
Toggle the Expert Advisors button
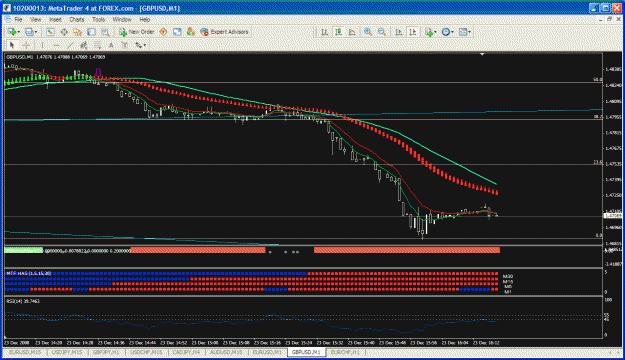click(x=224, y=32)
